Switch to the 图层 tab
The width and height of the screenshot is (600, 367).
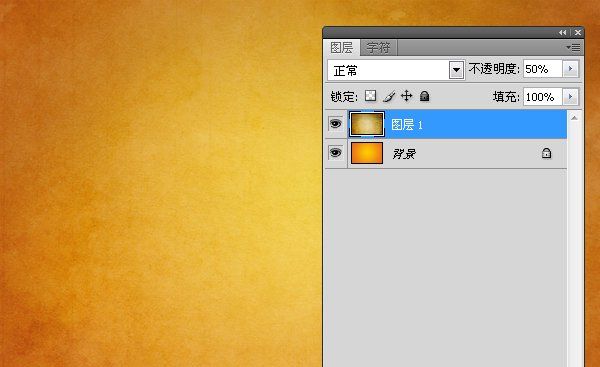(341, 48)
